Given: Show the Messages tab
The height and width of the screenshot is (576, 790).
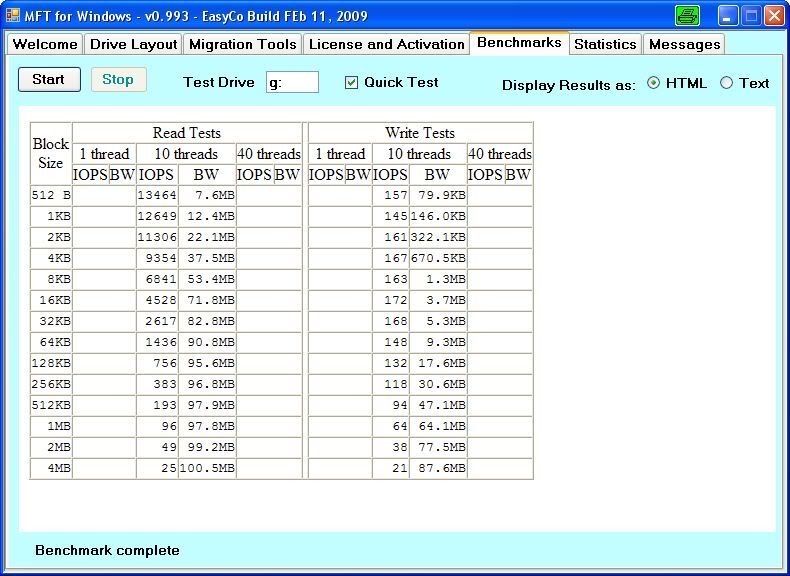Looking at the screenshot, I should pyautogui.click(x=684, y=44).
